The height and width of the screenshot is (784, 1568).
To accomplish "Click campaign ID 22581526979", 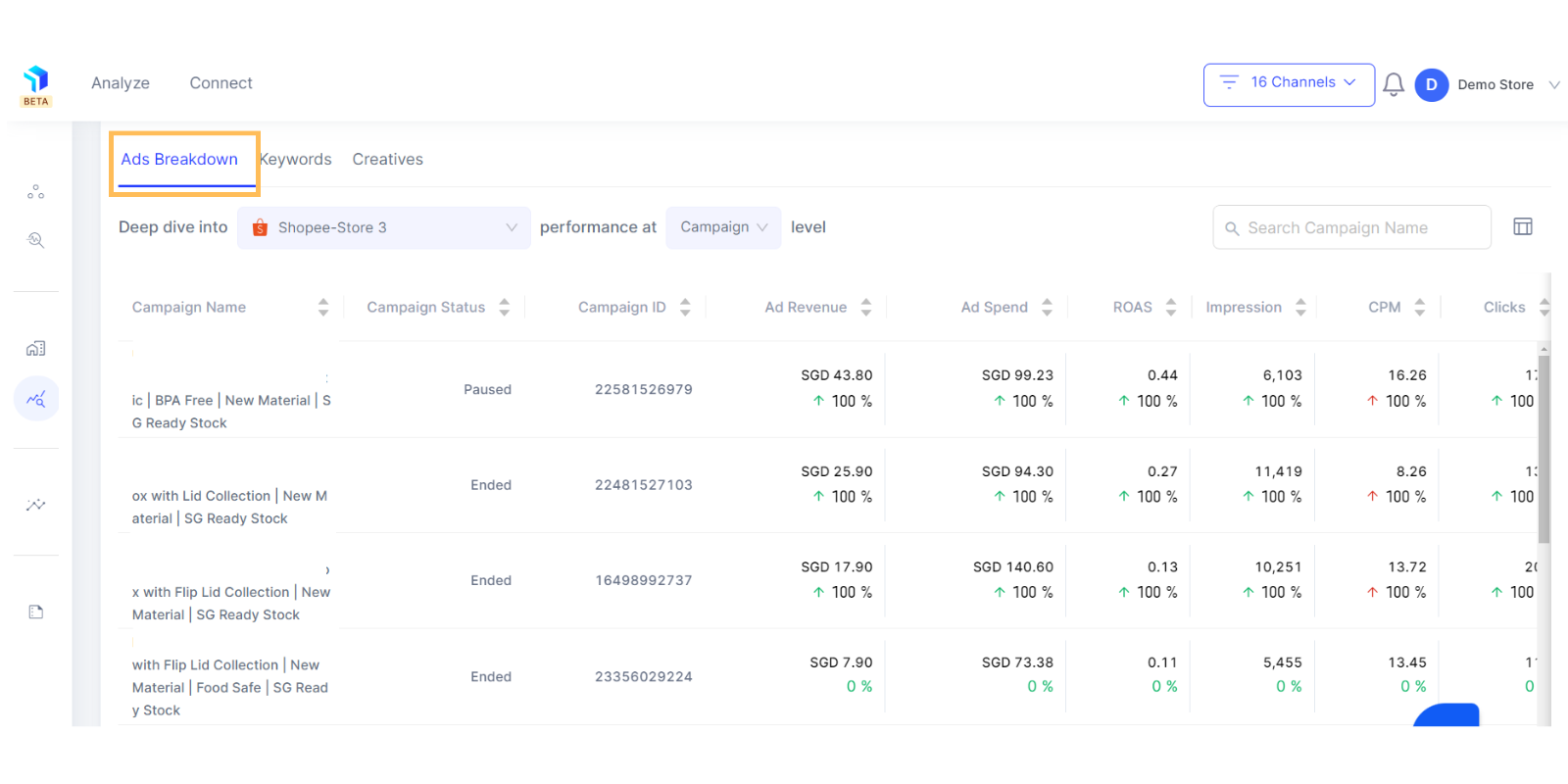I will click(644, 389).
